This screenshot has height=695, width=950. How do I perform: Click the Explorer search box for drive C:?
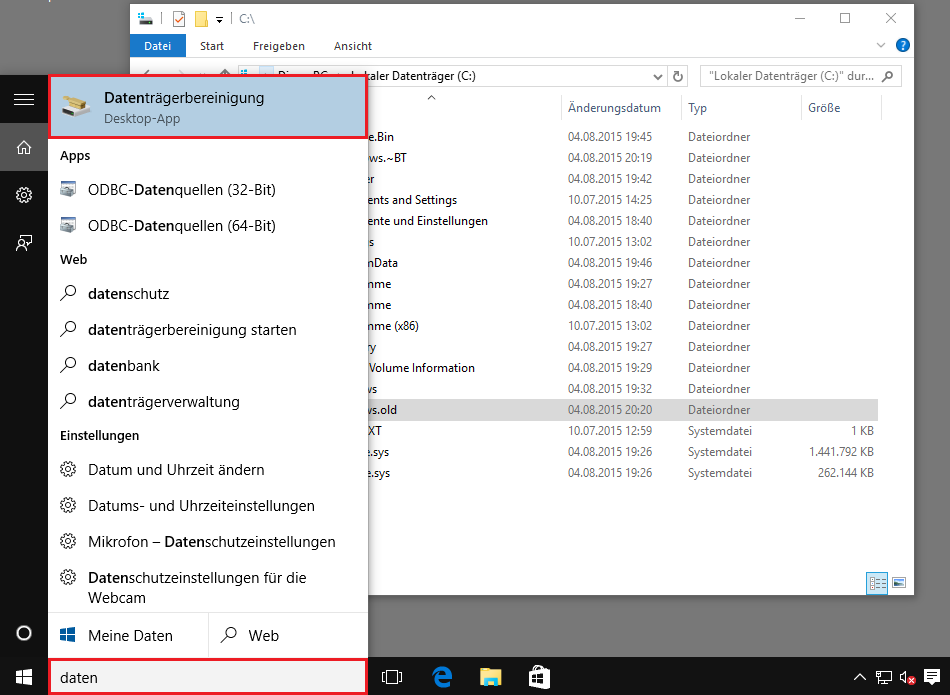tap(800, 76)
